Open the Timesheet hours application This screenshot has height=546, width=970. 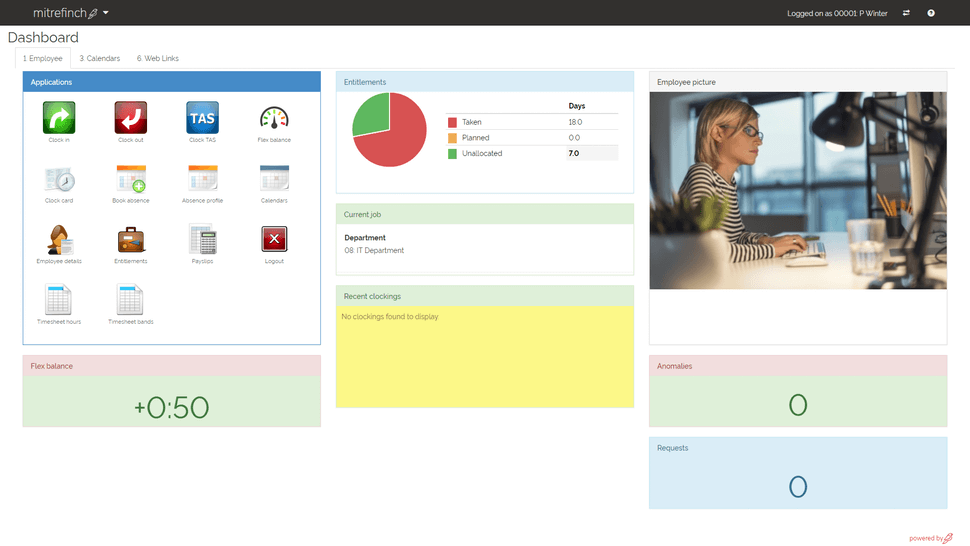59,299
